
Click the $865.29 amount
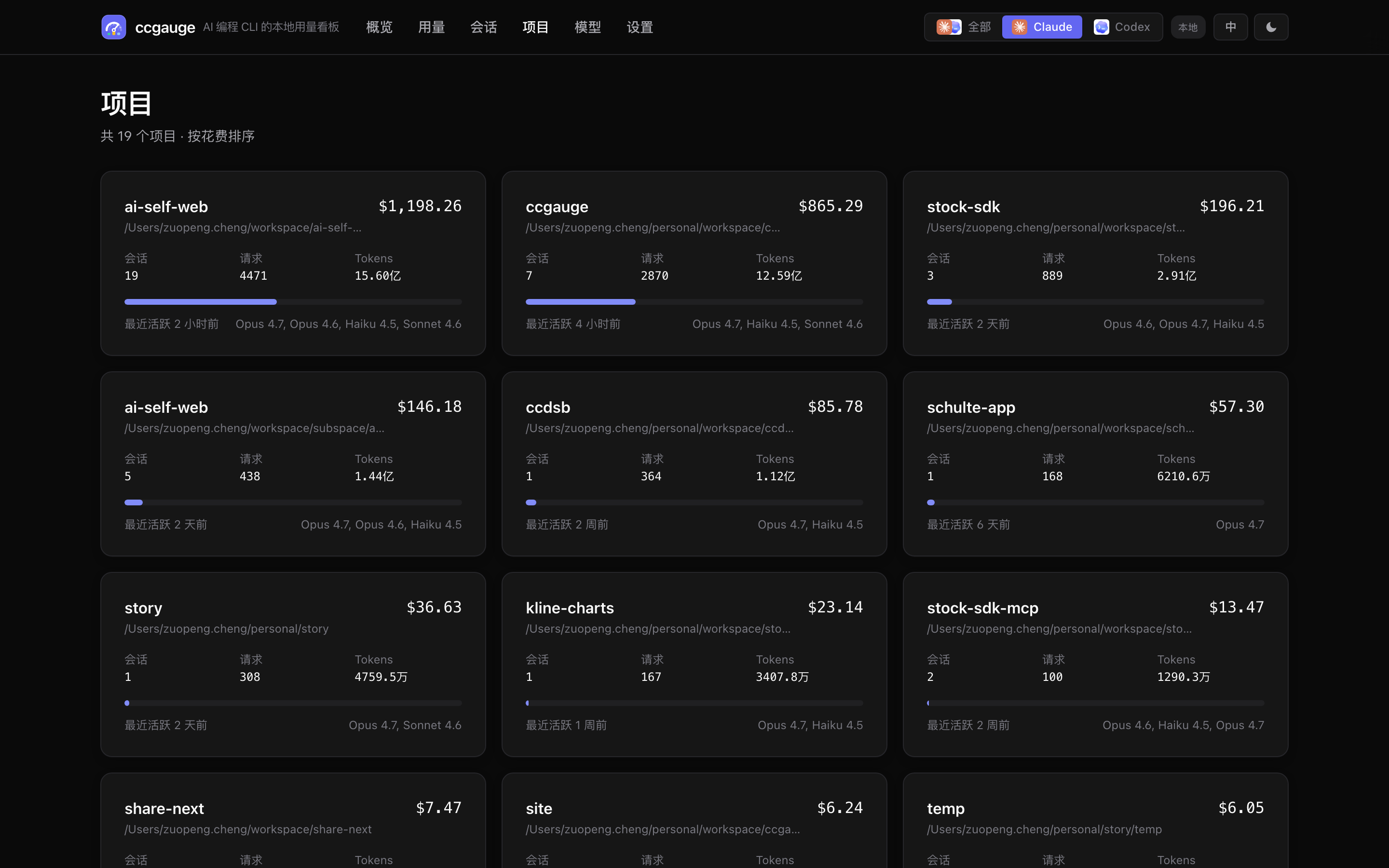(831, 206)
